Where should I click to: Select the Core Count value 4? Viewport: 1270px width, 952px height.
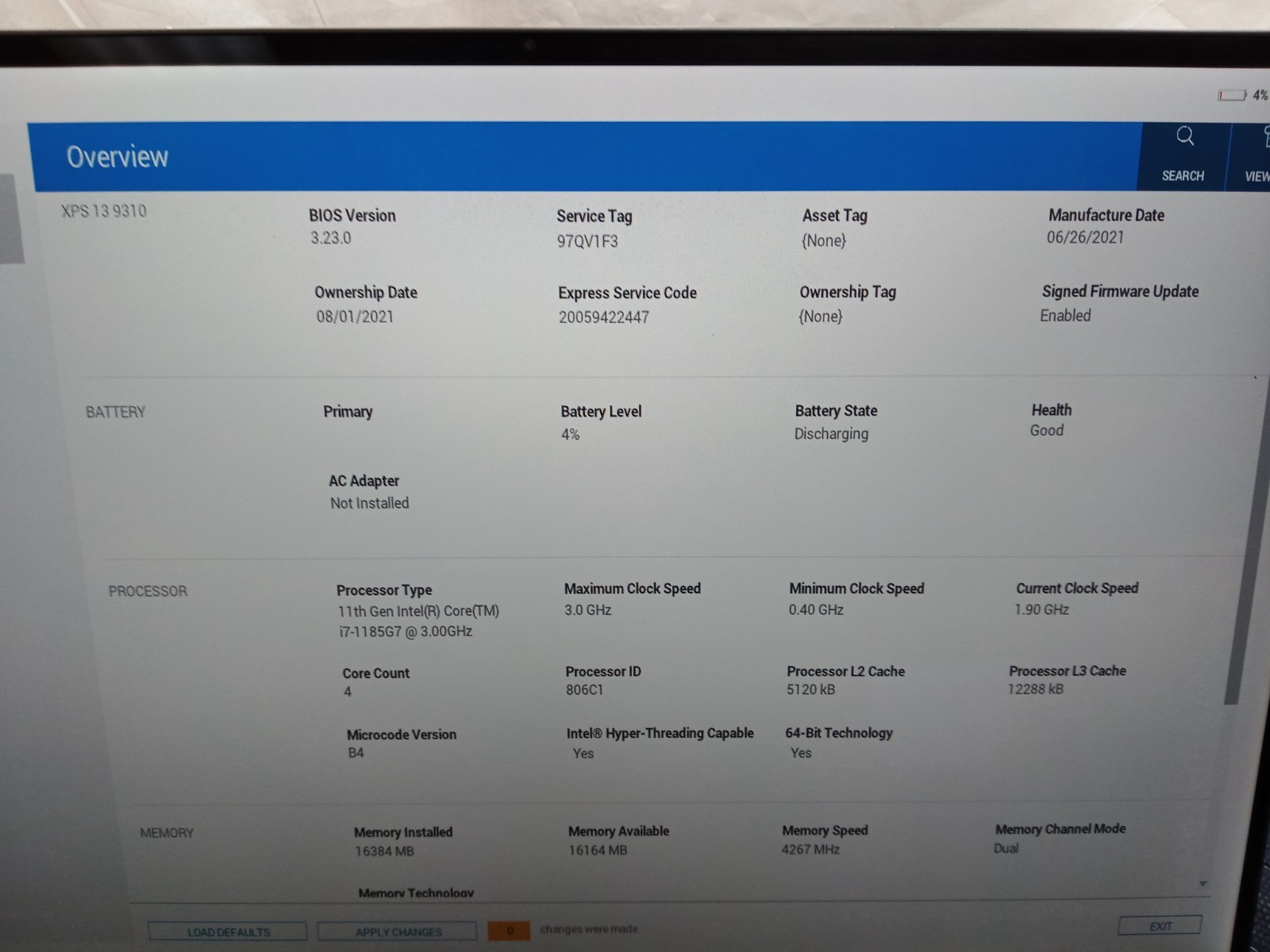(348, 692)
